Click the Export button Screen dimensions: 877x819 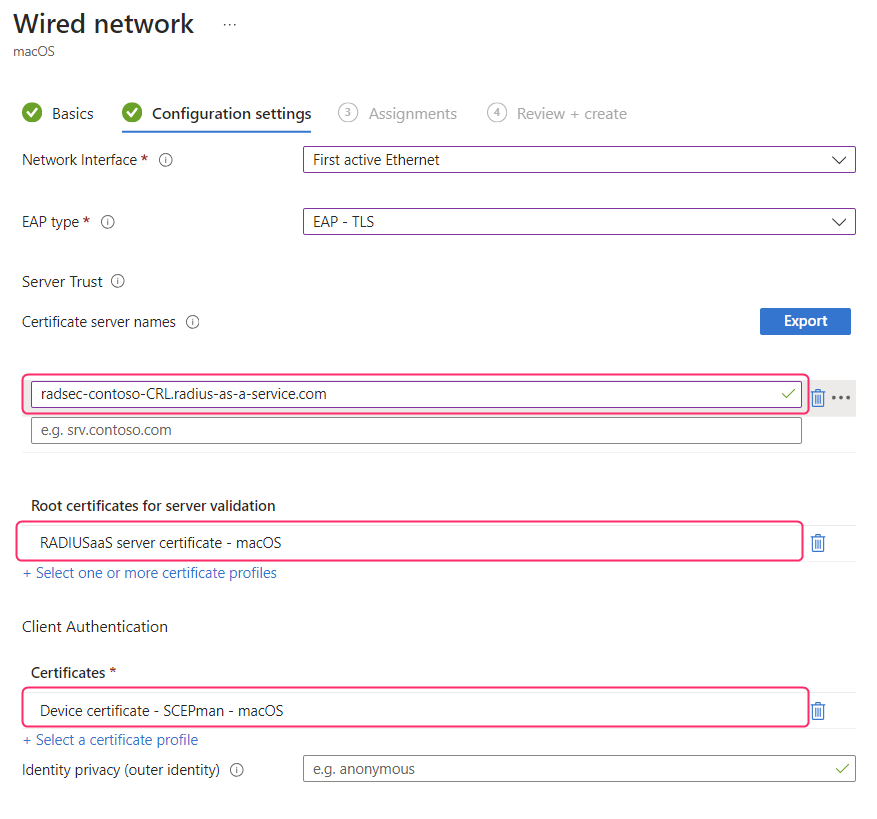[805, 321]
